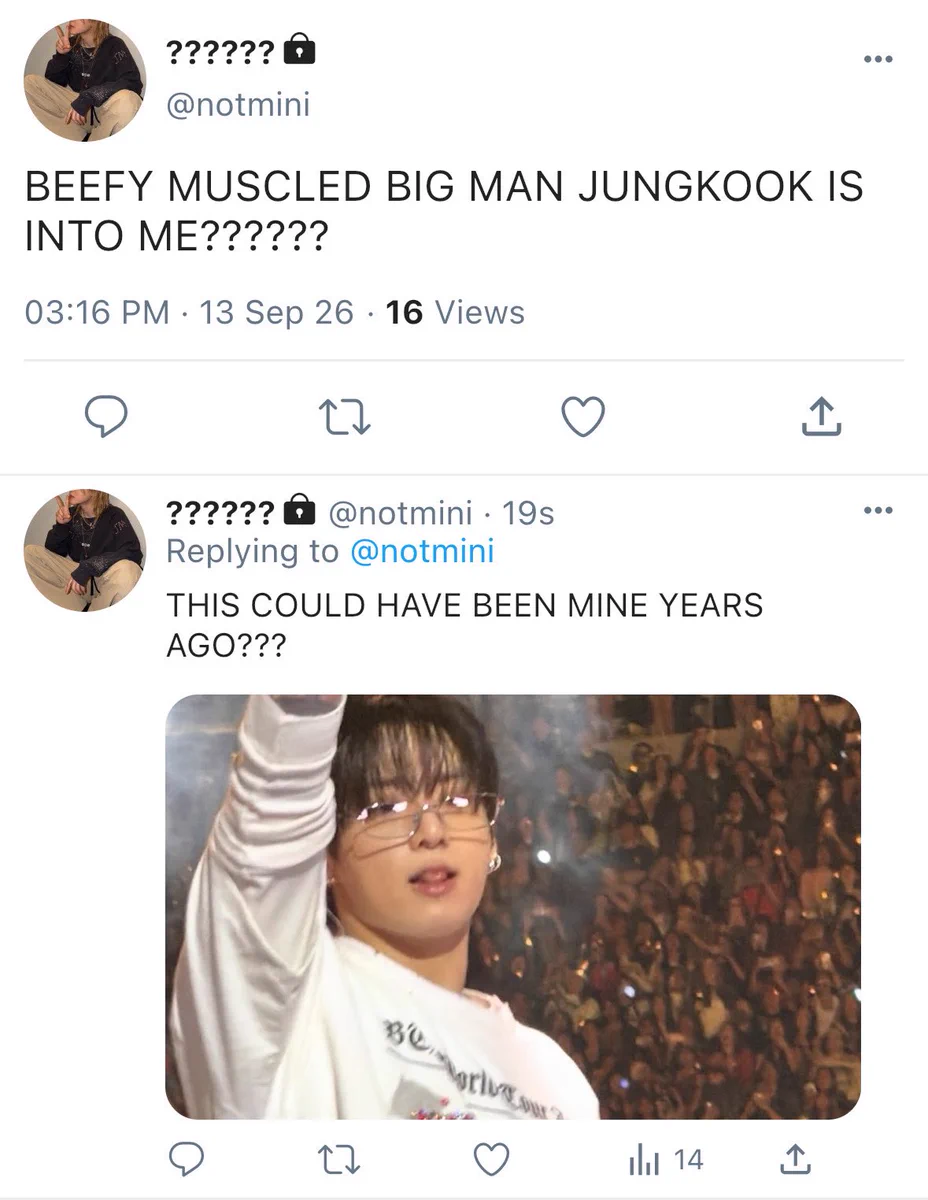This screenshot has height=1200, width=928.
Task: Like the reply tweet with concert photo
Action: pos(490,1160)
